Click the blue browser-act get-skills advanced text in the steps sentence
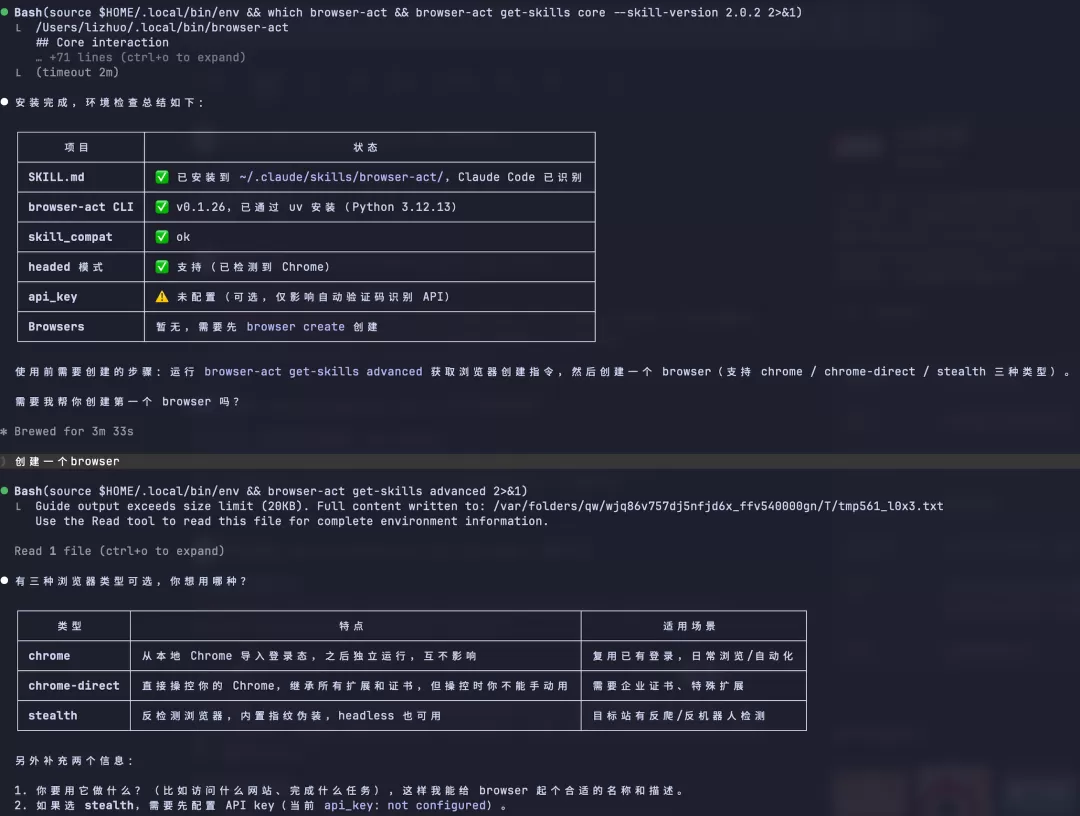Screen dimensions: 1080x816 click(x=313, y=371)
